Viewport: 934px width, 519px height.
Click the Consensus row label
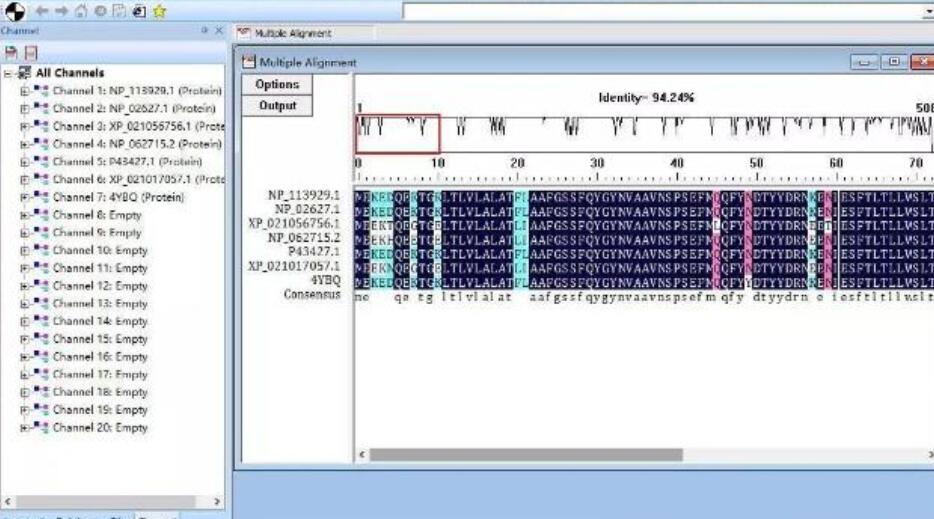[x=312, y=294]
